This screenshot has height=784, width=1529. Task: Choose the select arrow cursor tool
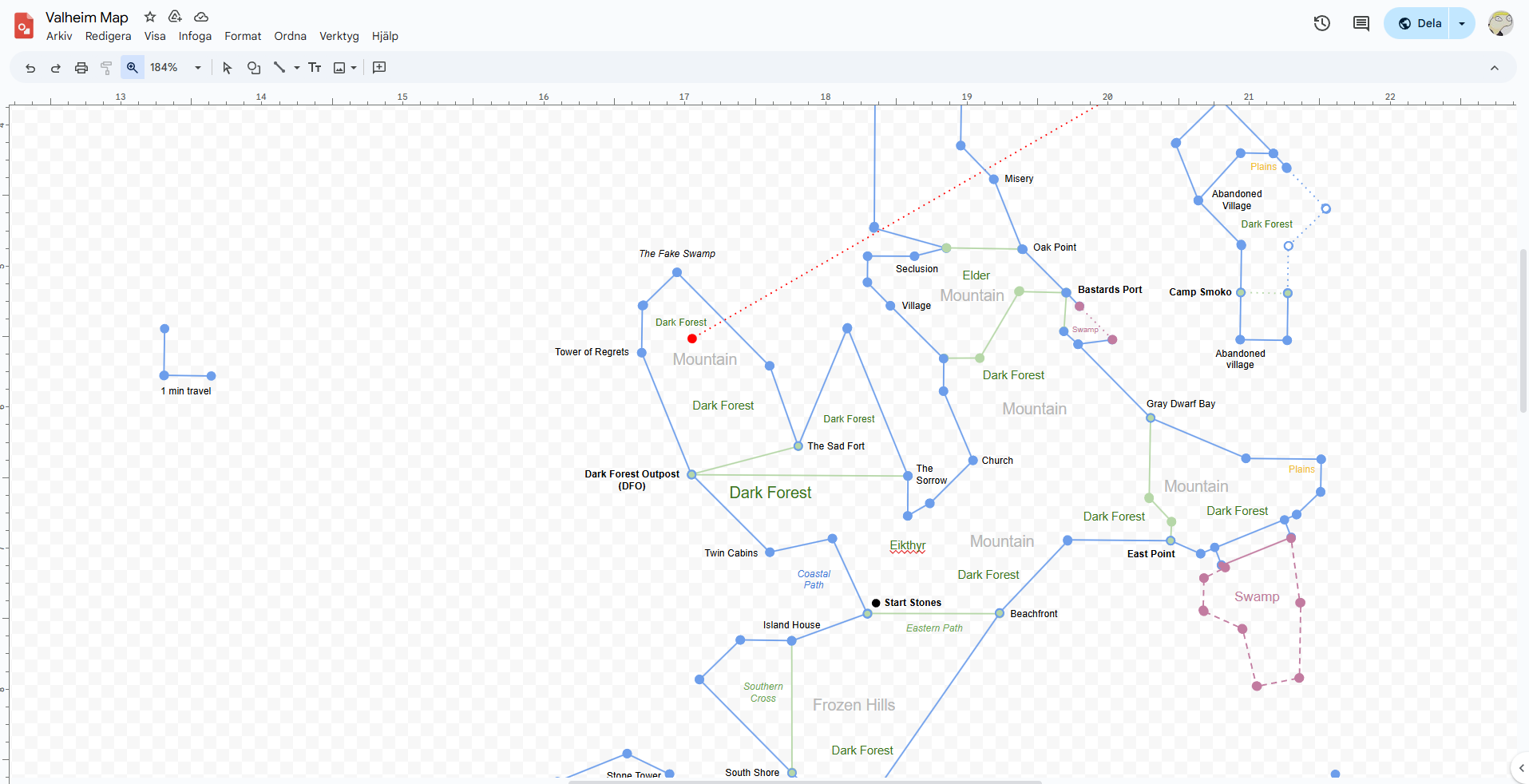[228, 68]
